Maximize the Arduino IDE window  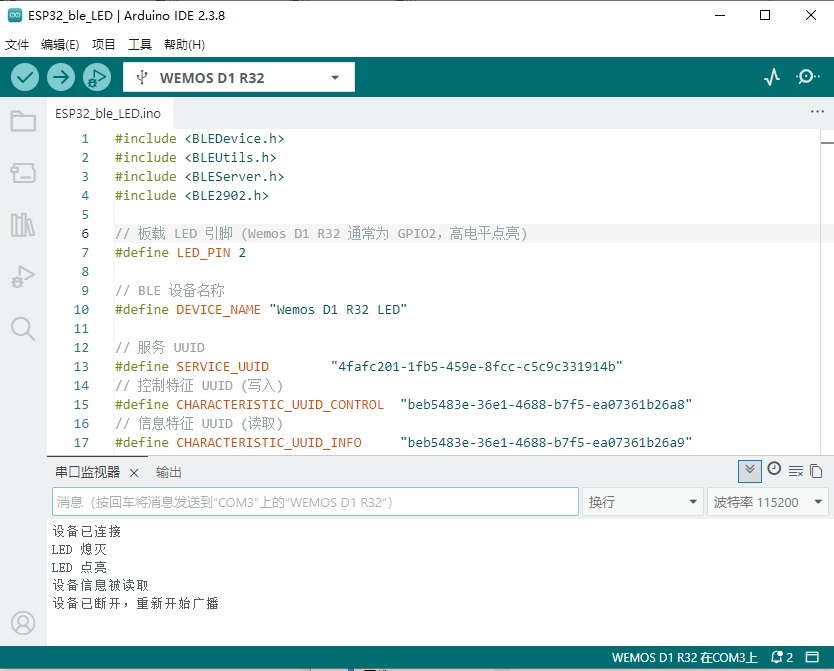tap(765, 15)
